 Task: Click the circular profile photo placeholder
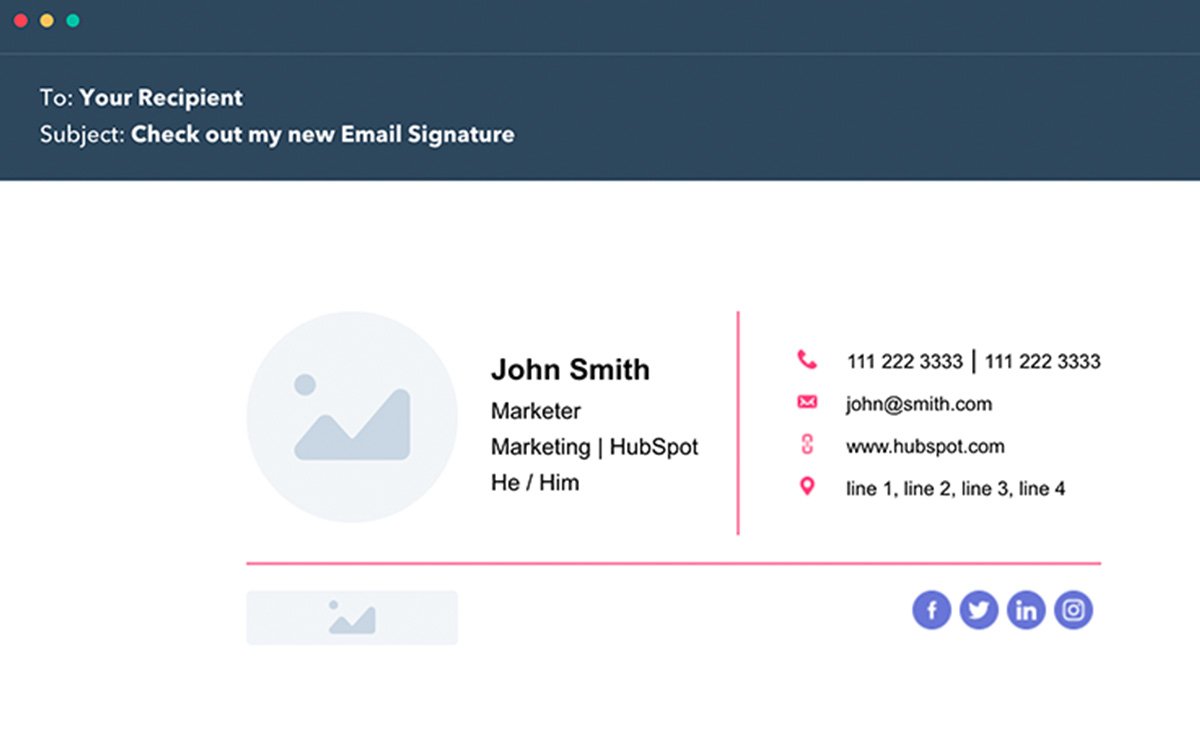tap(352, 416)
